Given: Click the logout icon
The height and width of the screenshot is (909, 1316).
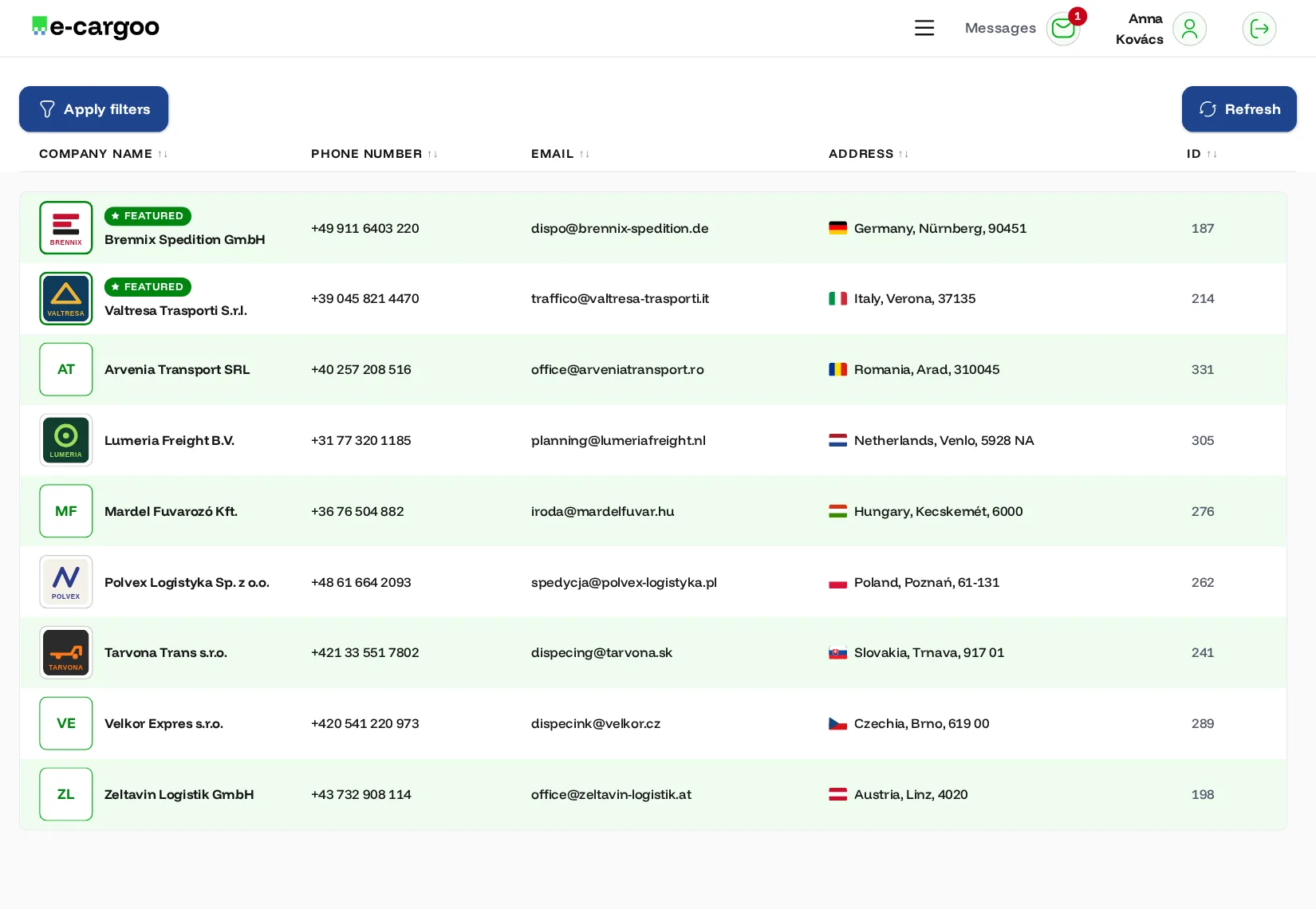Looking at the screenshot, I should [x=1259, y=29].
